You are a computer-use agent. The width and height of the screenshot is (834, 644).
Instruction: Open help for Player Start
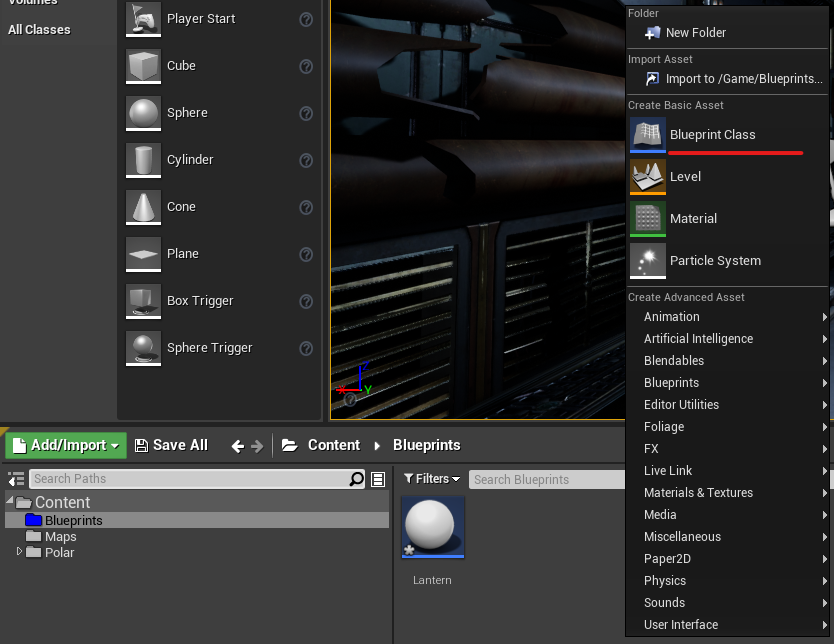tap(306, 20)
